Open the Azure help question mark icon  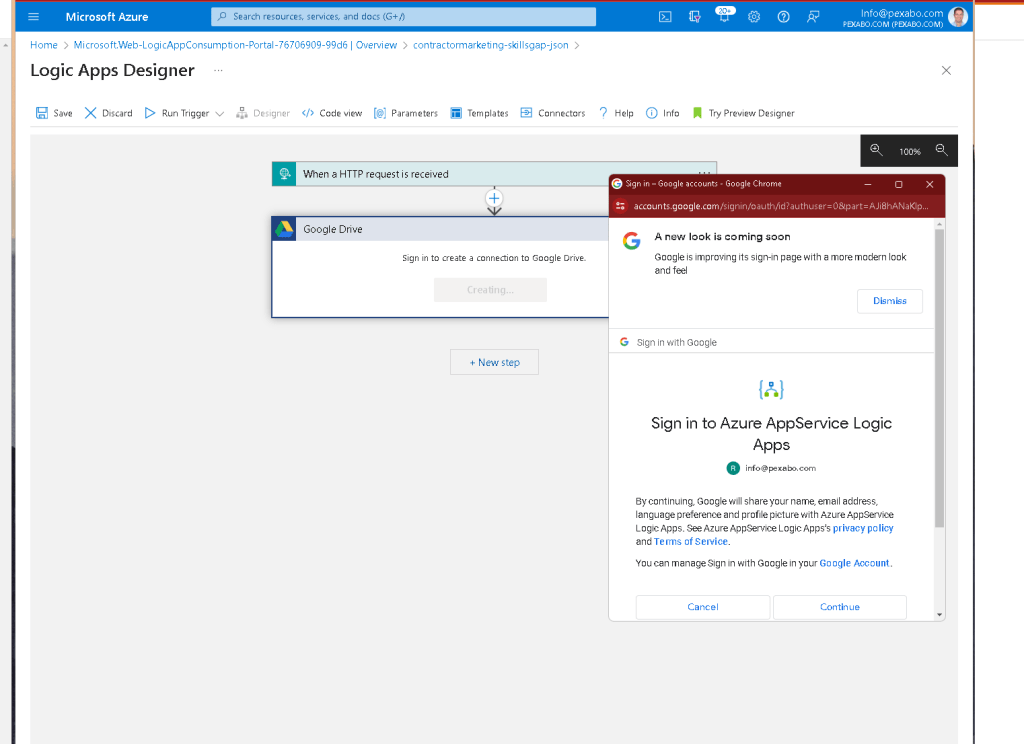783,17
